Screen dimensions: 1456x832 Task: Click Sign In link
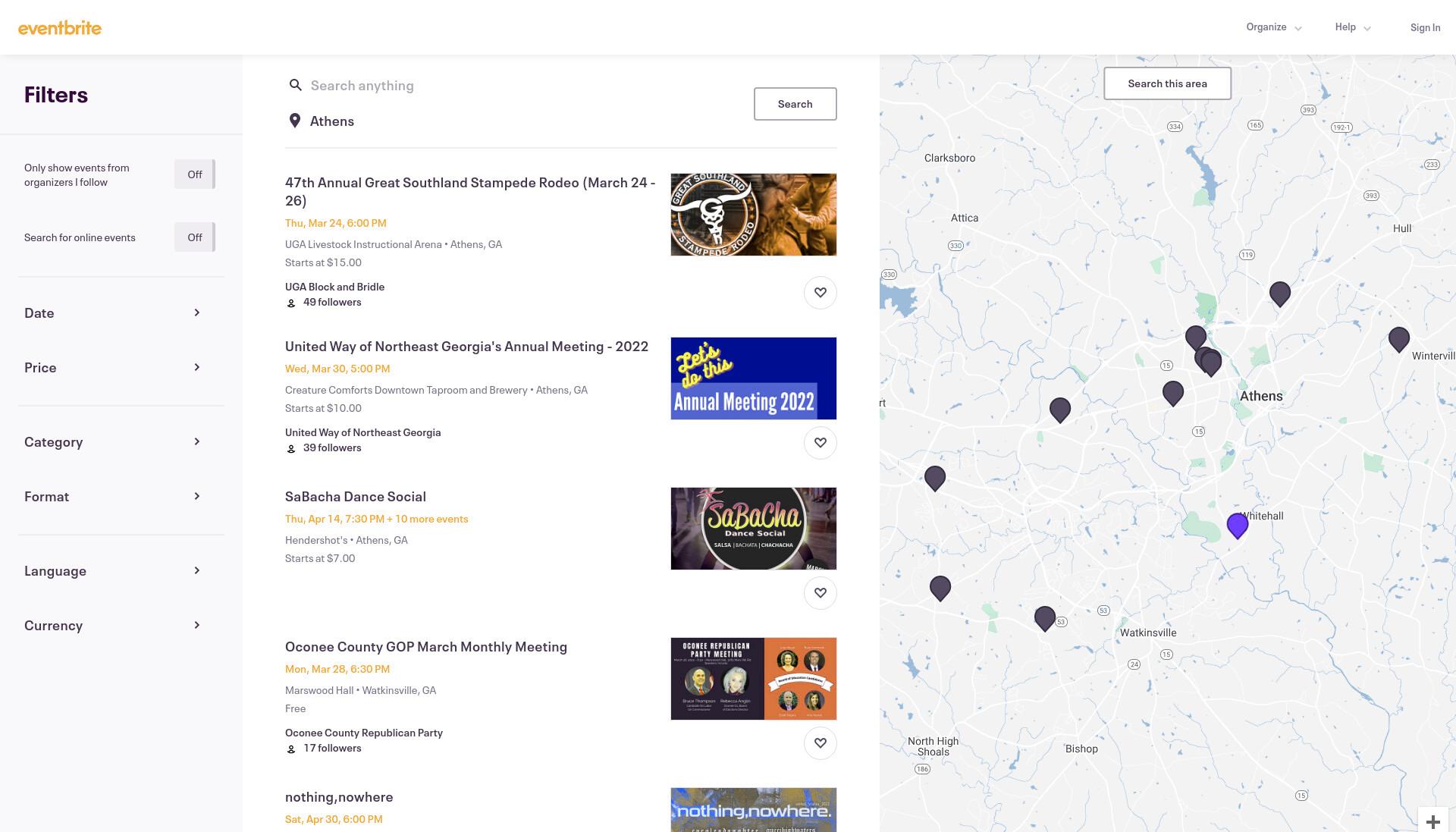point(1425,27)
